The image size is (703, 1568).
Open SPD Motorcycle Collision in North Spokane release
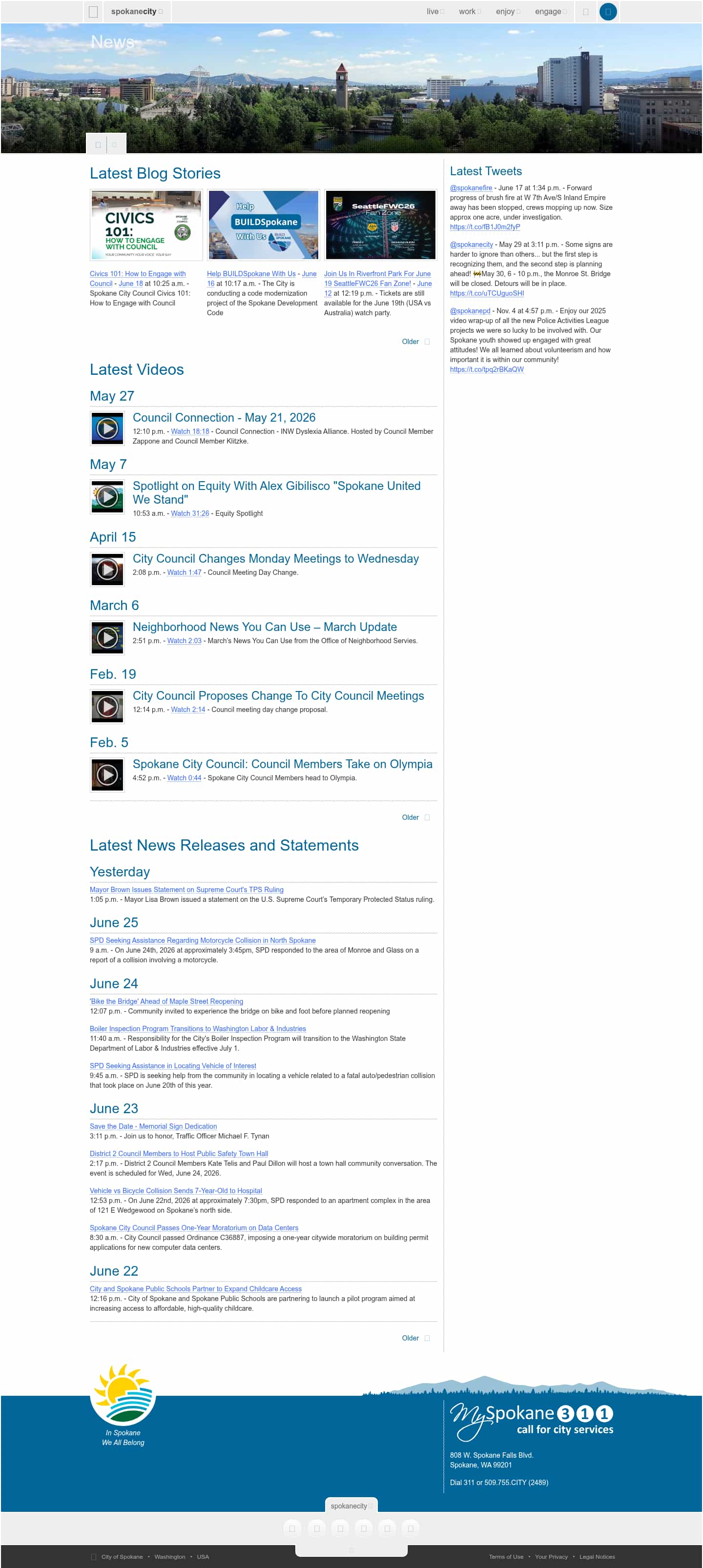coord(202,940)
